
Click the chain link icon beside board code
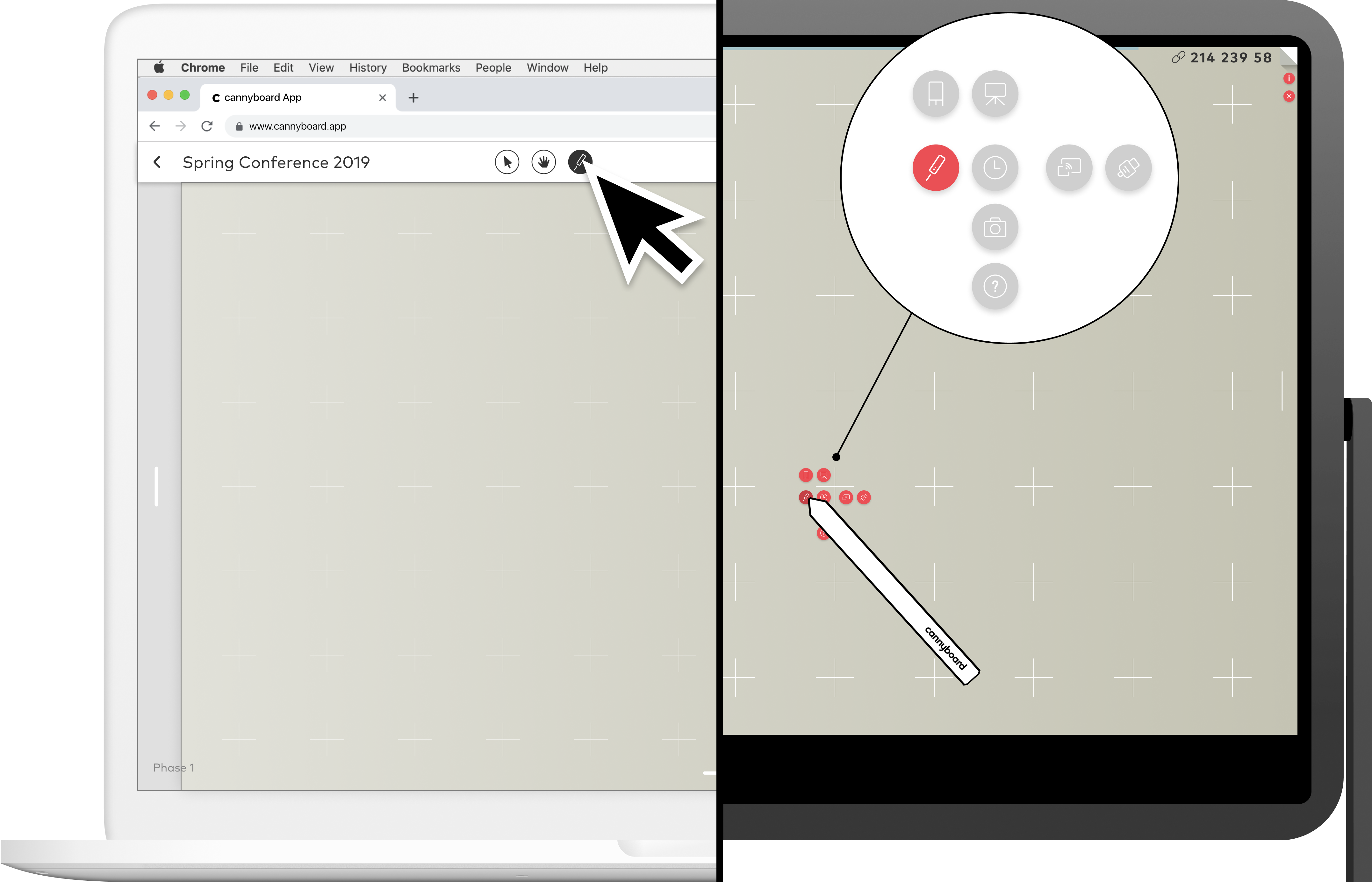(x=1178, y=57)
